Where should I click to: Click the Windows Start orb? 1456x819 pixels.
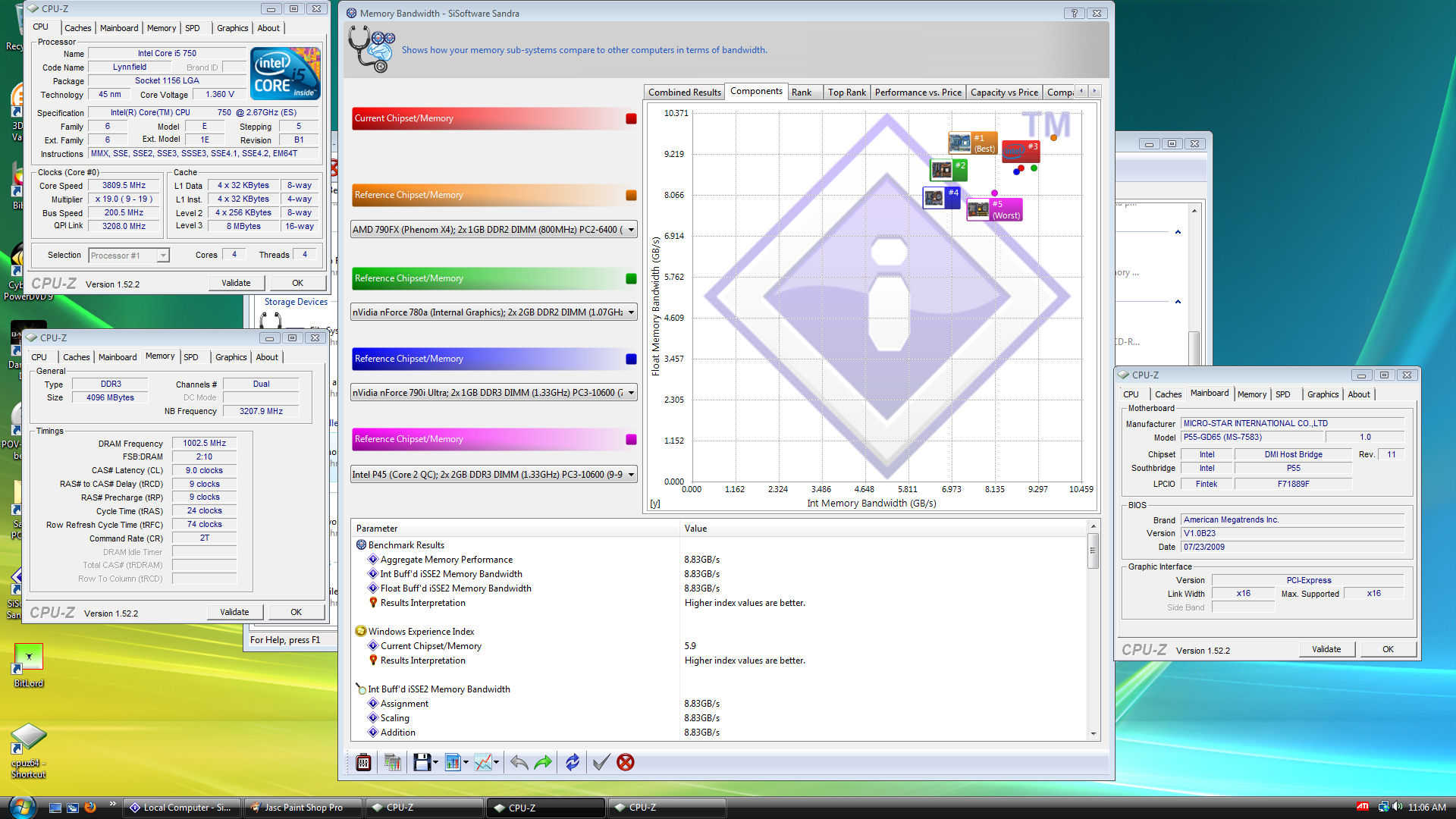pyautogui.click(x=21, y=807)
